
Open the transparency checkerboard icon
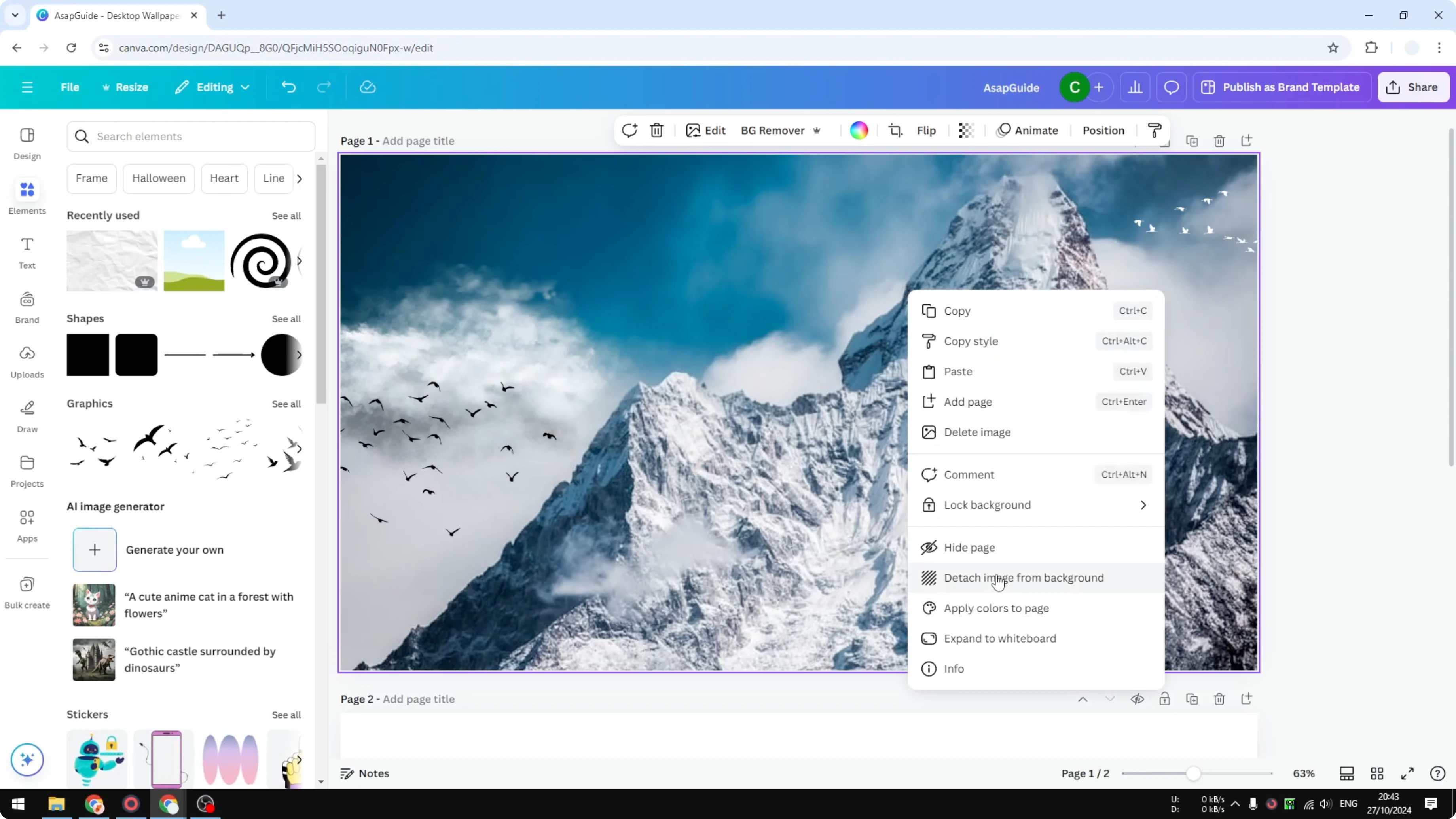pos(966,131)
